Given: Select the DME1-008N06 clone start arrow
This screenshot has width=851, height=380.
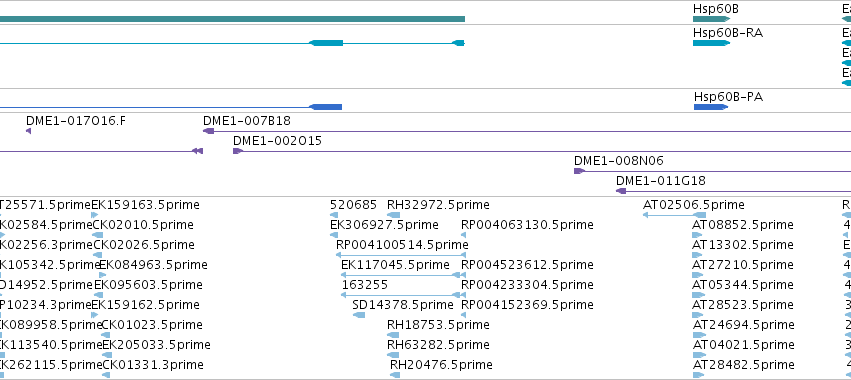Looking at the screenshot, I should (580, 171).
